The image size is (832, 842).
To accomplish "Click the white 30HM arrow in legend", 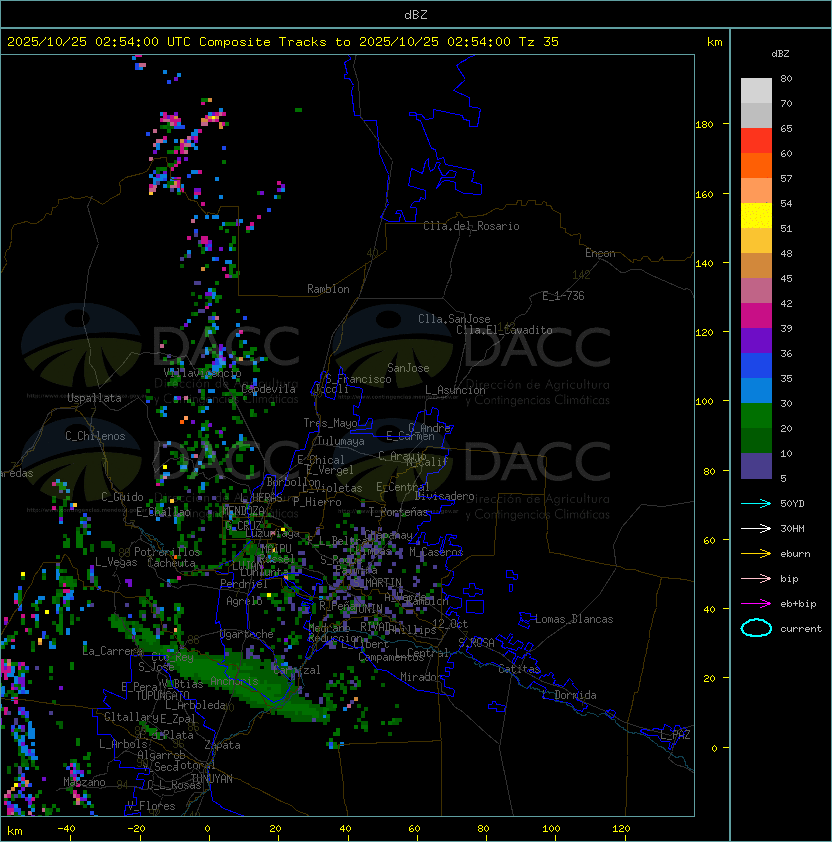I will [x=756, y=528].
